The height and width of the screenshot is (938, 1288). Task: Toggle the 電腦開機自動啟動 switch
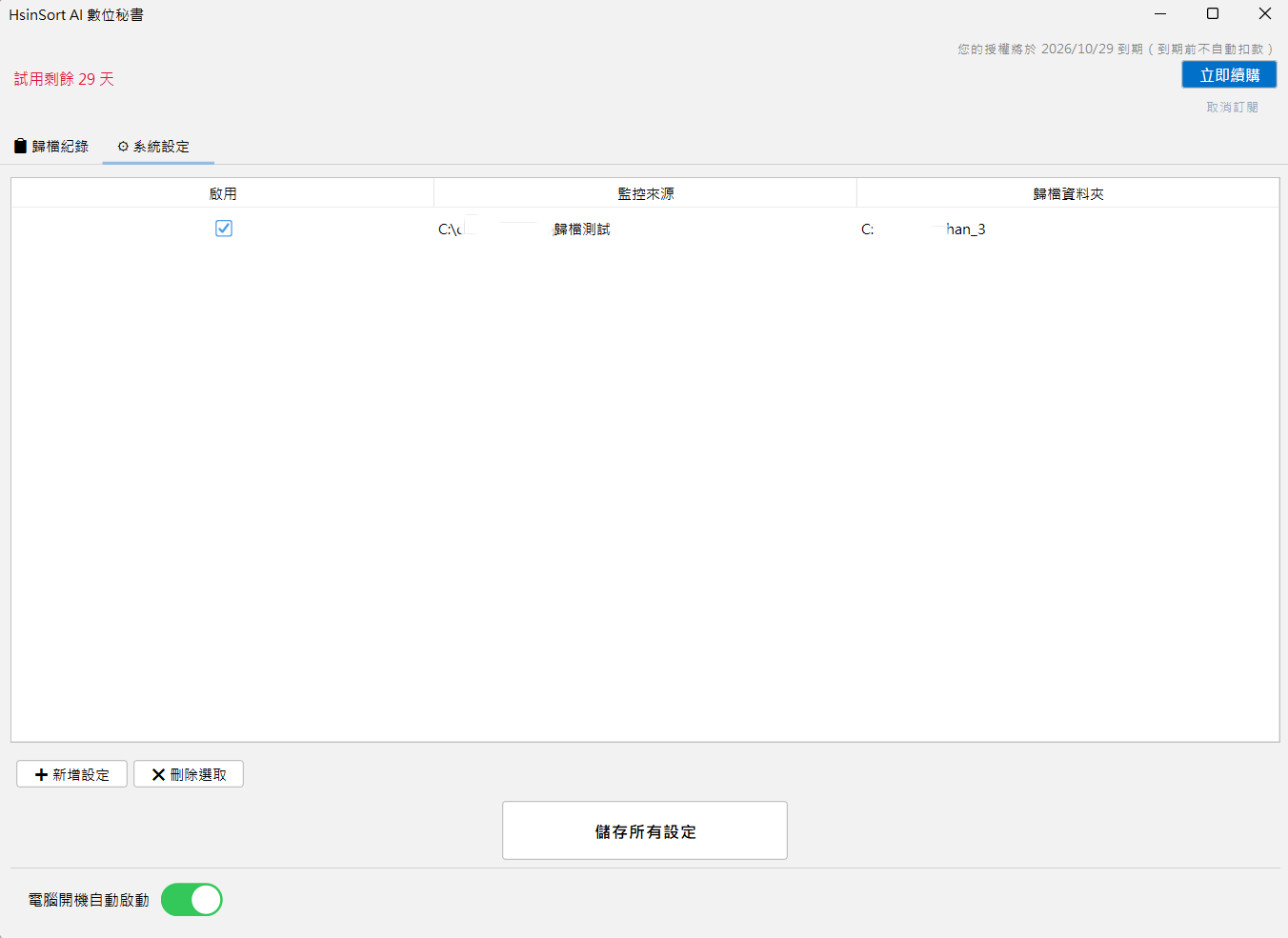point(191,900)
